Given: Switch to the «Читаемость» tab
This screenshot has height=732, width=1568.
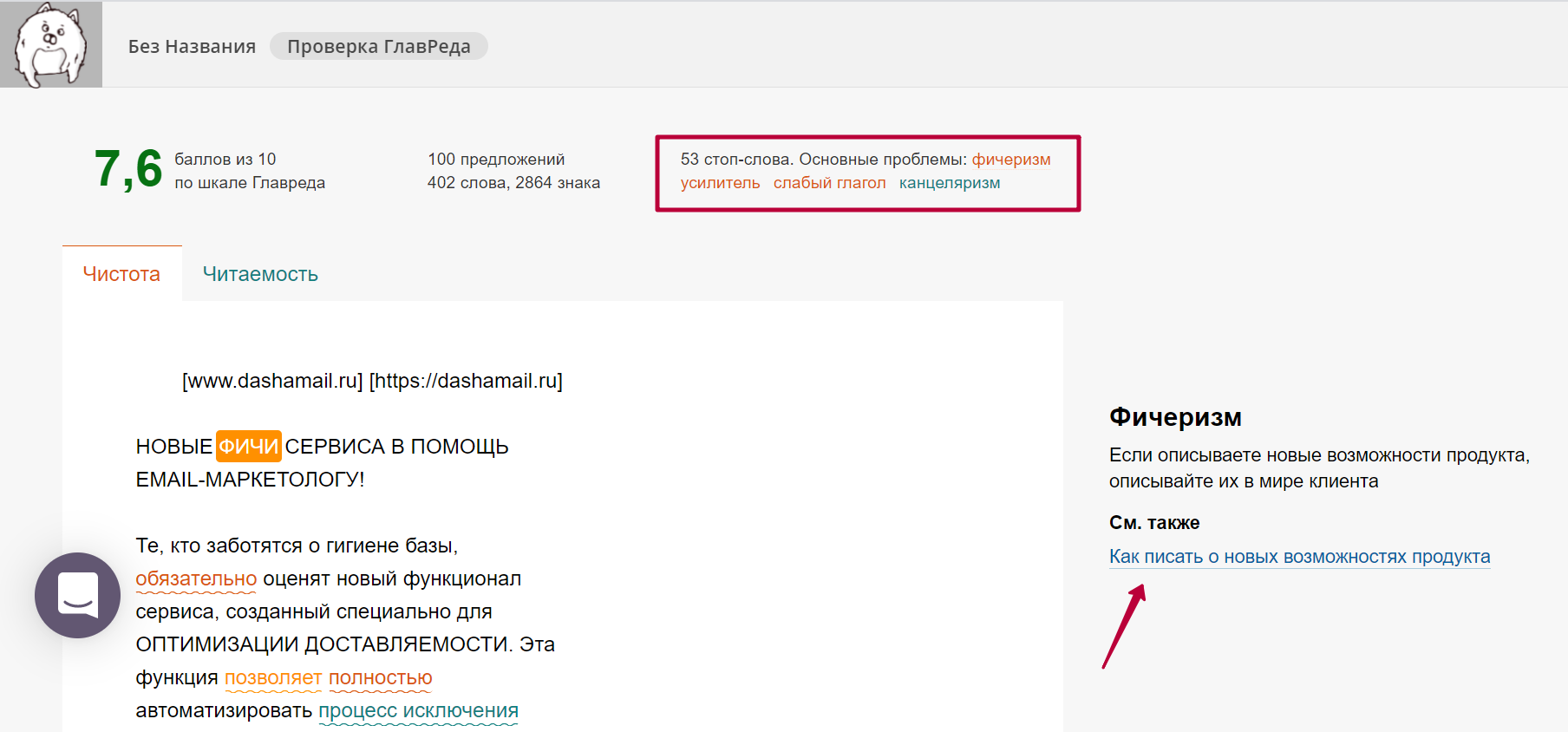Looking at the screenshot, I should tap(260, 274).
